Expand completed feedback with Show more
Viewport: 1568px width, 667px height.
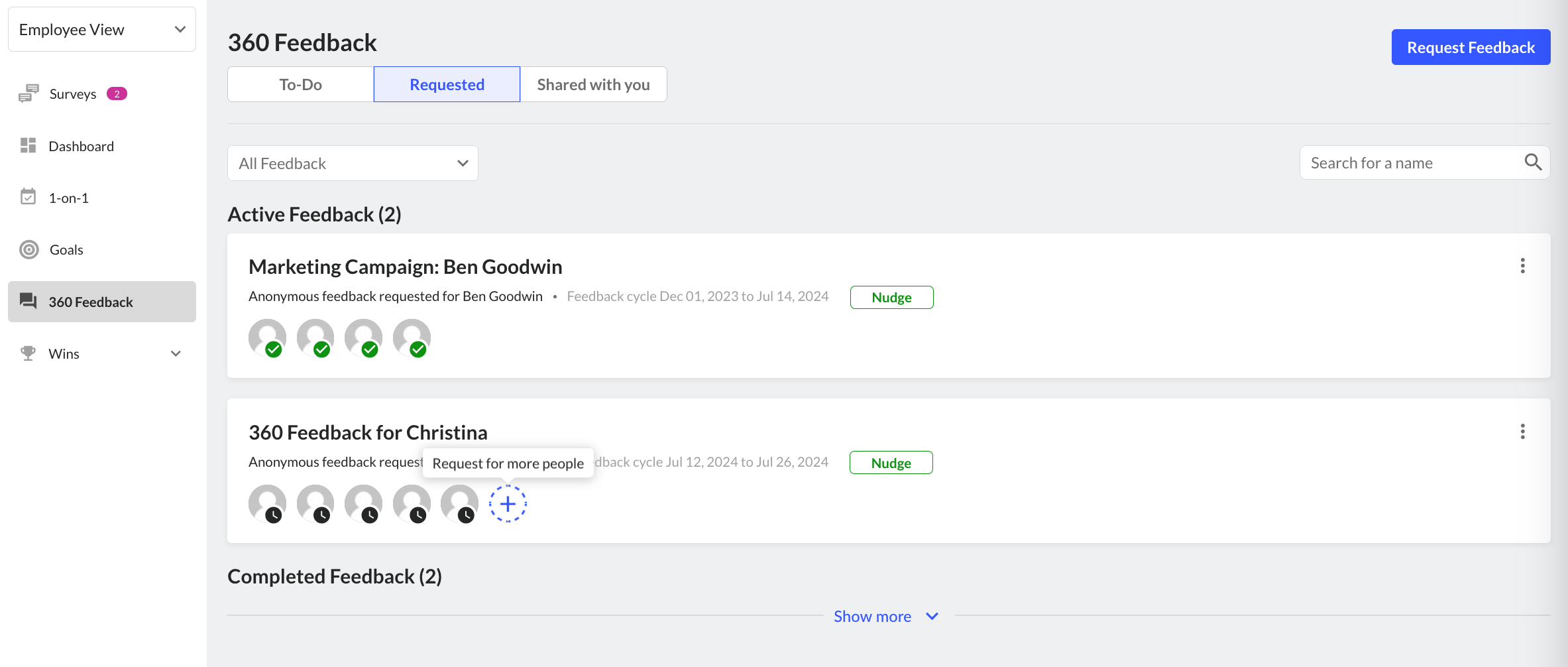tap(886, 617)
